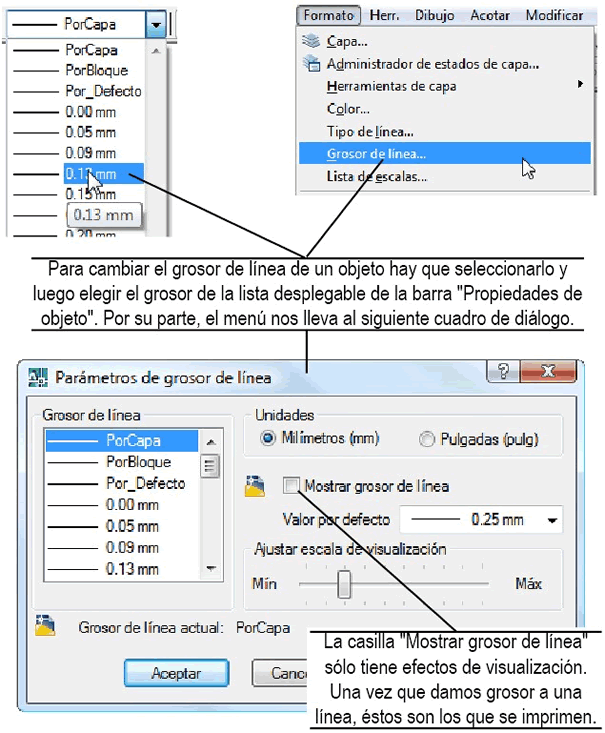Click the help question mark button
Screen dimensions: 605x733
503,372
